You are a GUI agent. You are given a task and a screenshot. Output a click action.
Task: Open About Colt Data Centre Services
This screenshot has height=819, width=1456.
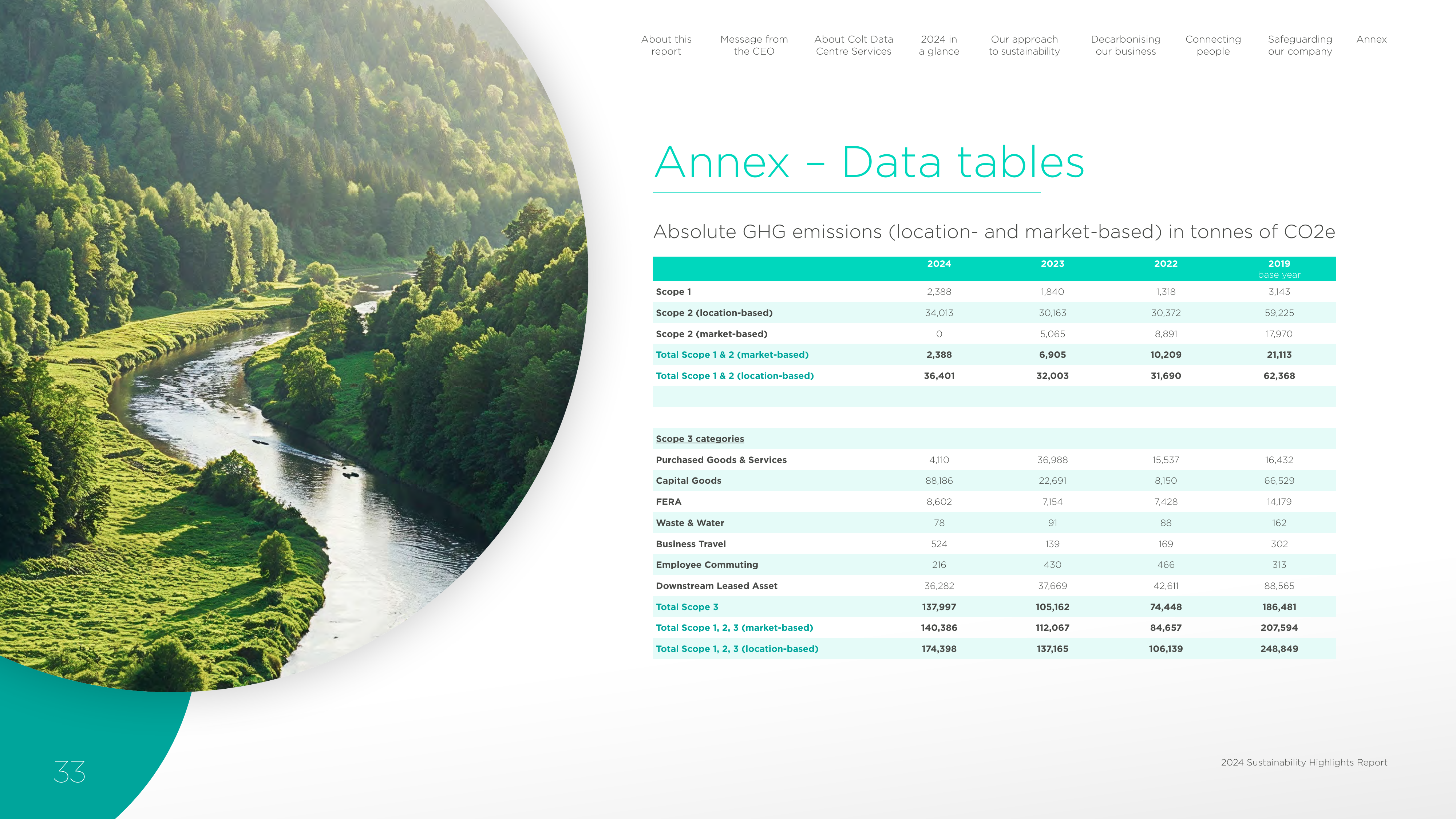click(x=854, y=45)
